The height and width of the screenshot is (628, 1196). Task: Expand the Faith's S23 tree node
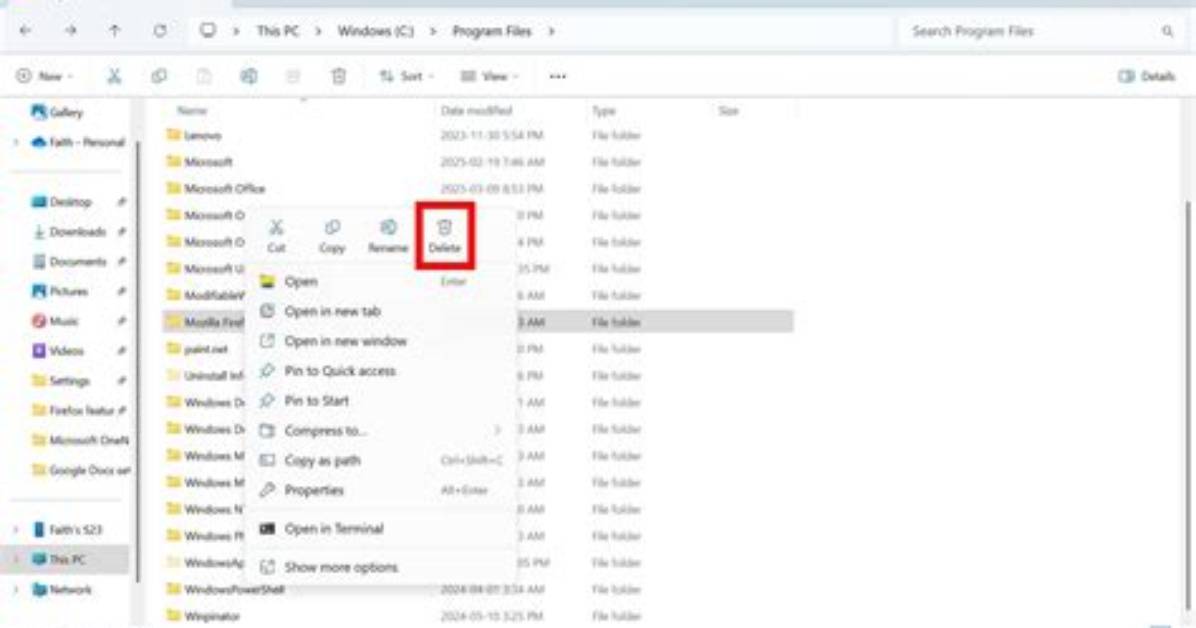tap(15, 529)
